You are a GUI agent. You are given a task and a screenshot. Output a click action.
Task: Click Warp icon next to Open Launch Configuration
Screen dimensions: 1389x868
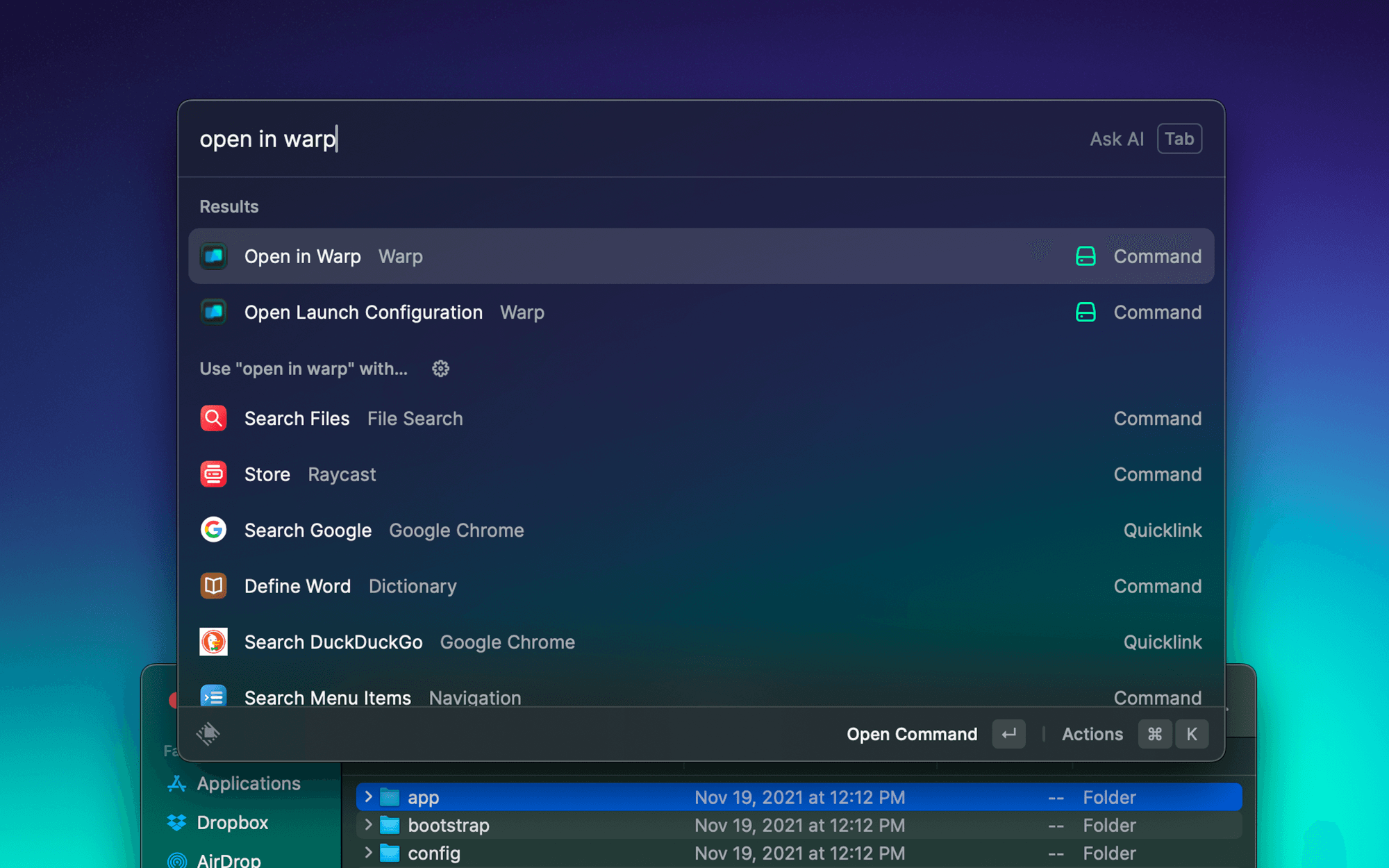pyautogui.click(x=213, y=312)
